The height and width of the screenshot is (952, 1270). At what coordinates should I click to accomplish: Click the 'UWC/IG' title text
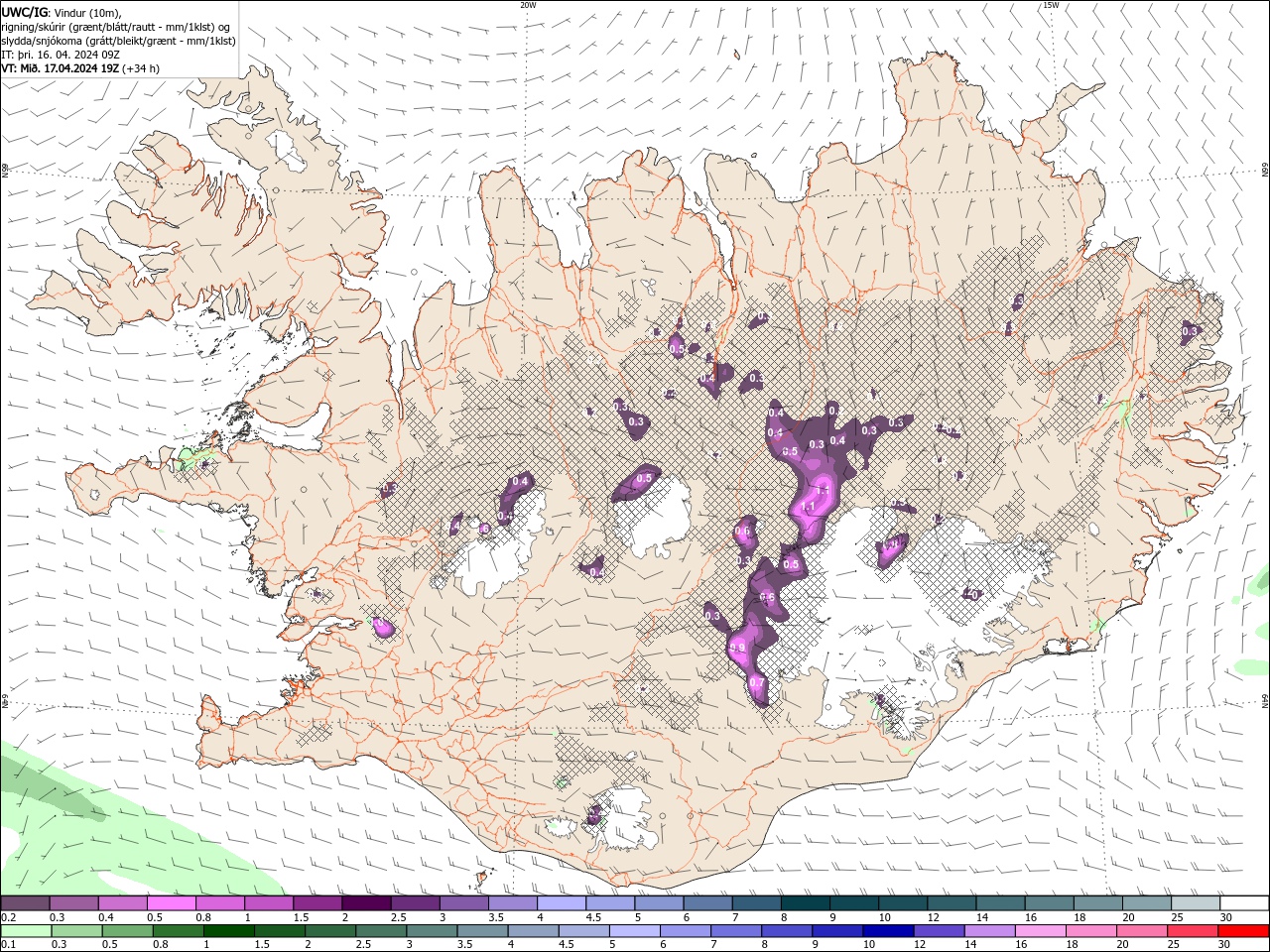pos(25,13)
